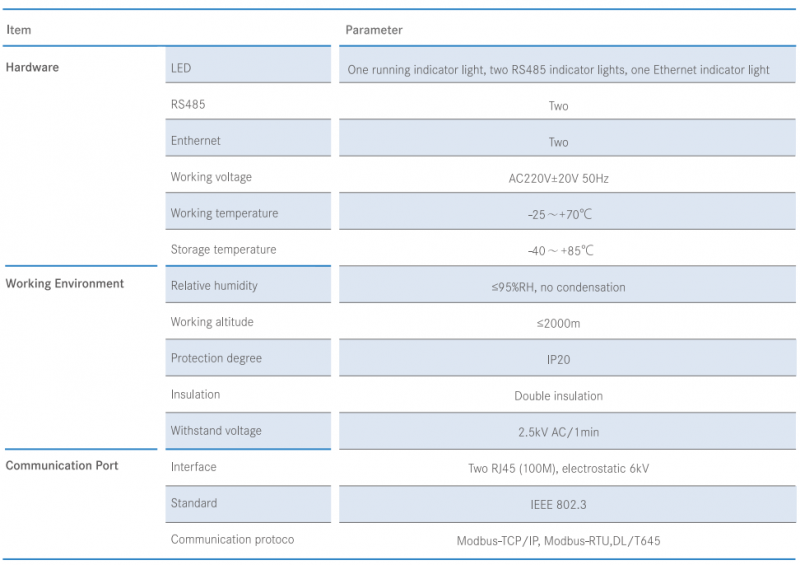Click the "Parameter" column header
This screenshot has width=800, height=565.
[x=374, y=30]
